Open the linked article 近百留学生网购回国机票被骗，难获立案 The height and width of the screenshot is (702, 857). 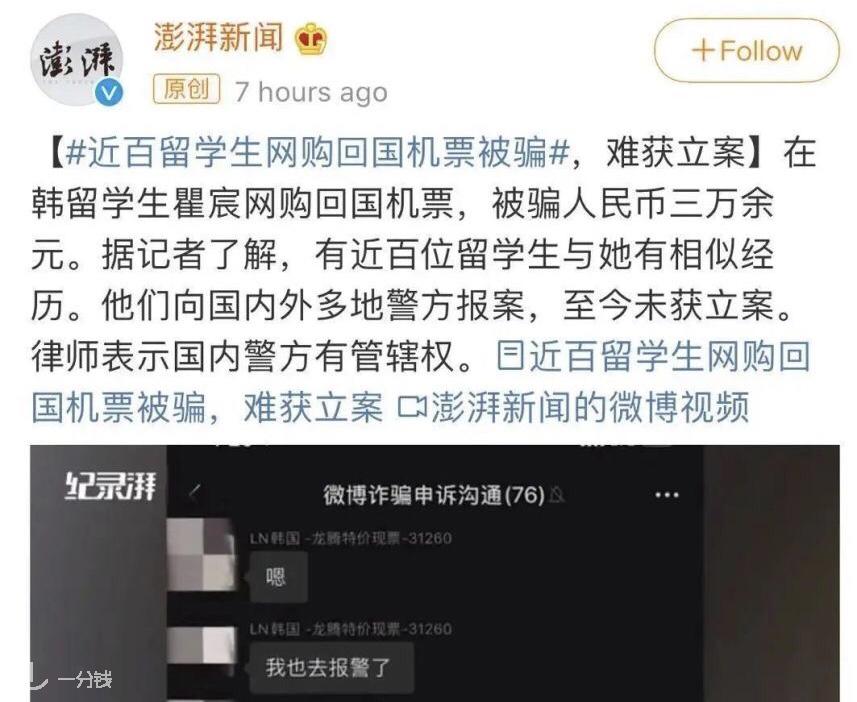point(421,382)
